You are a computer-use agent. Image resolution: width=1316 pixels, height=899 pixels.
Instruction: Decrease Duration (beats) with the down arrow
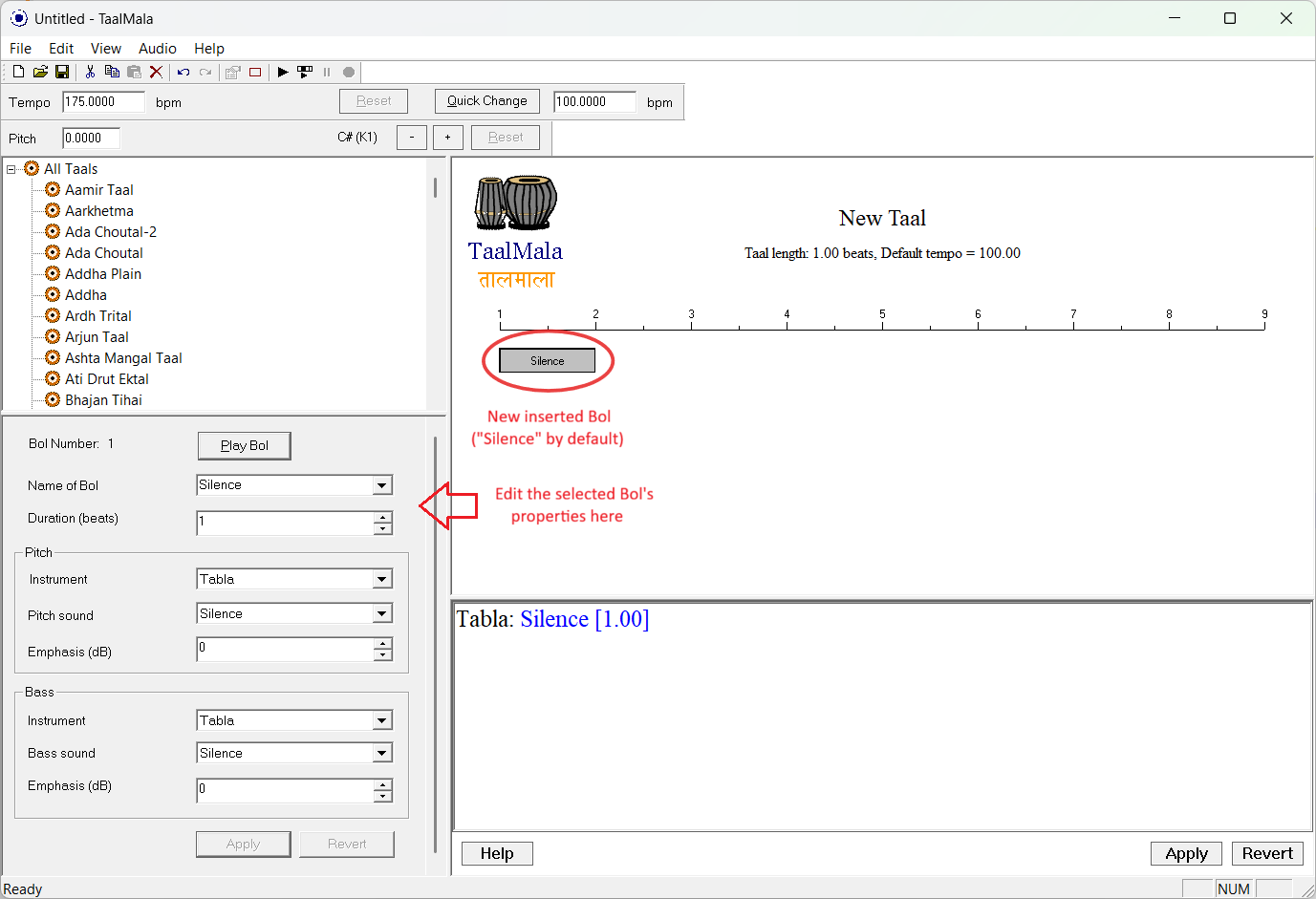pos(382,528)
